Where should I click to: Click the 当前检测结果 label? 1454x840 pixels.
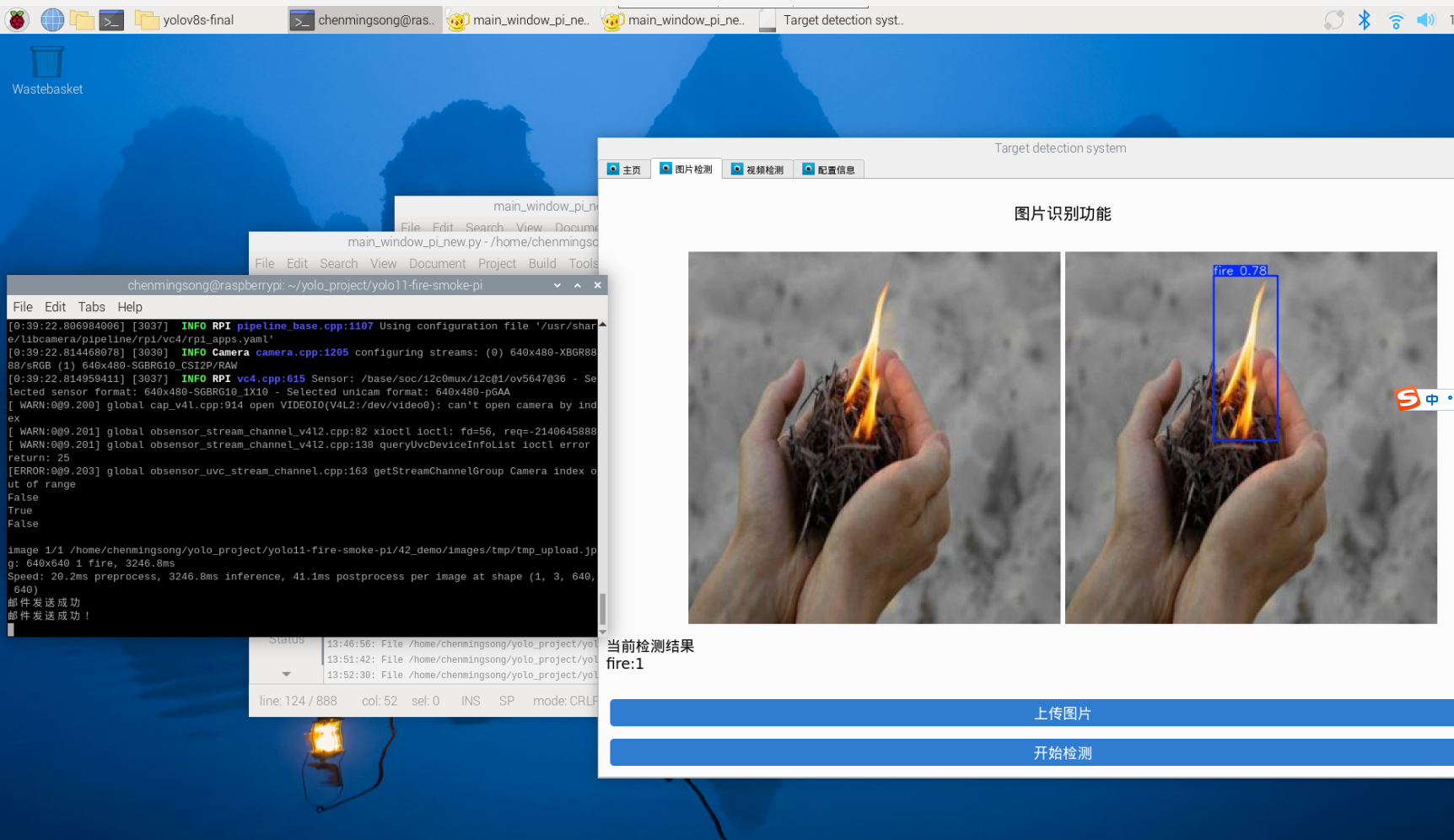point(650,646)
